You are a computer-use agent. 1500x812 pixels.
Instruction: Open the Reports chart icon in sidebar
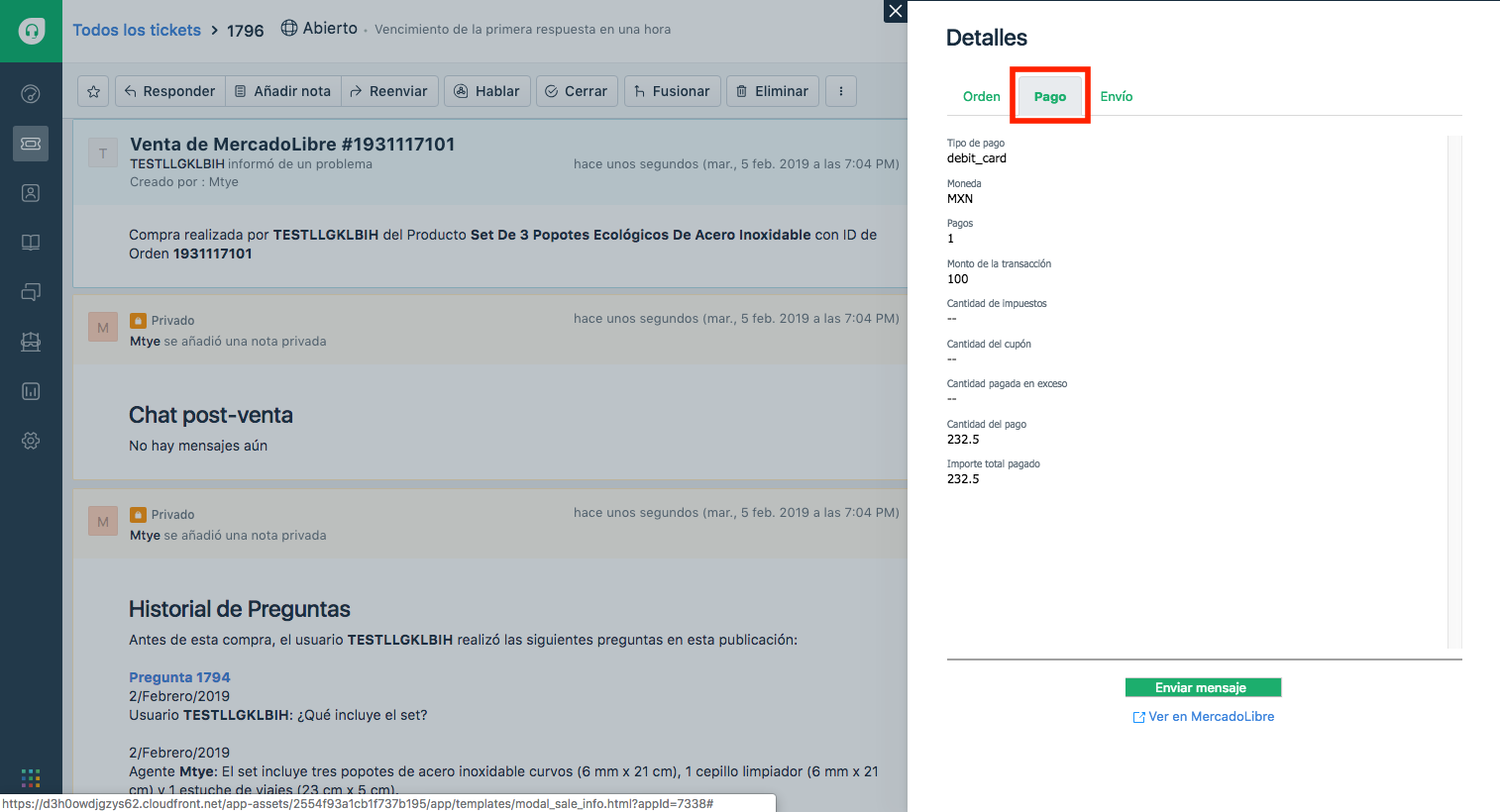pyautogui.click(x=31, y=391)
